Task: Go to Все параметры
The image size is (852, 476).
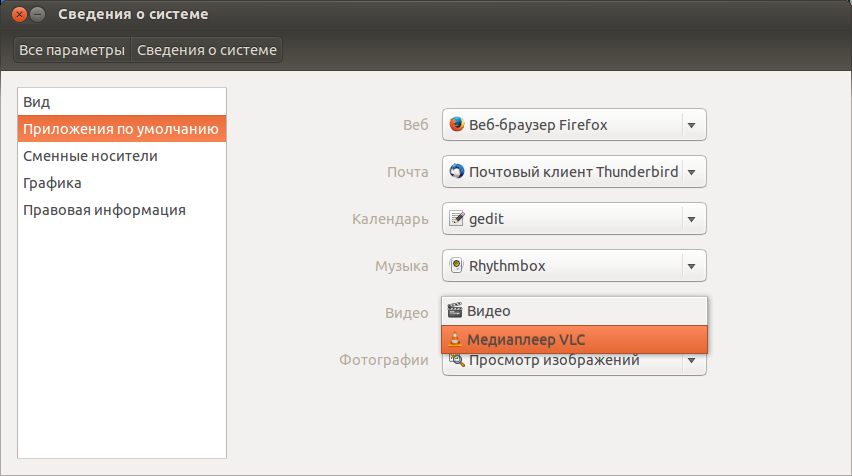Action: pyautogui.click(x=72, y=50)
